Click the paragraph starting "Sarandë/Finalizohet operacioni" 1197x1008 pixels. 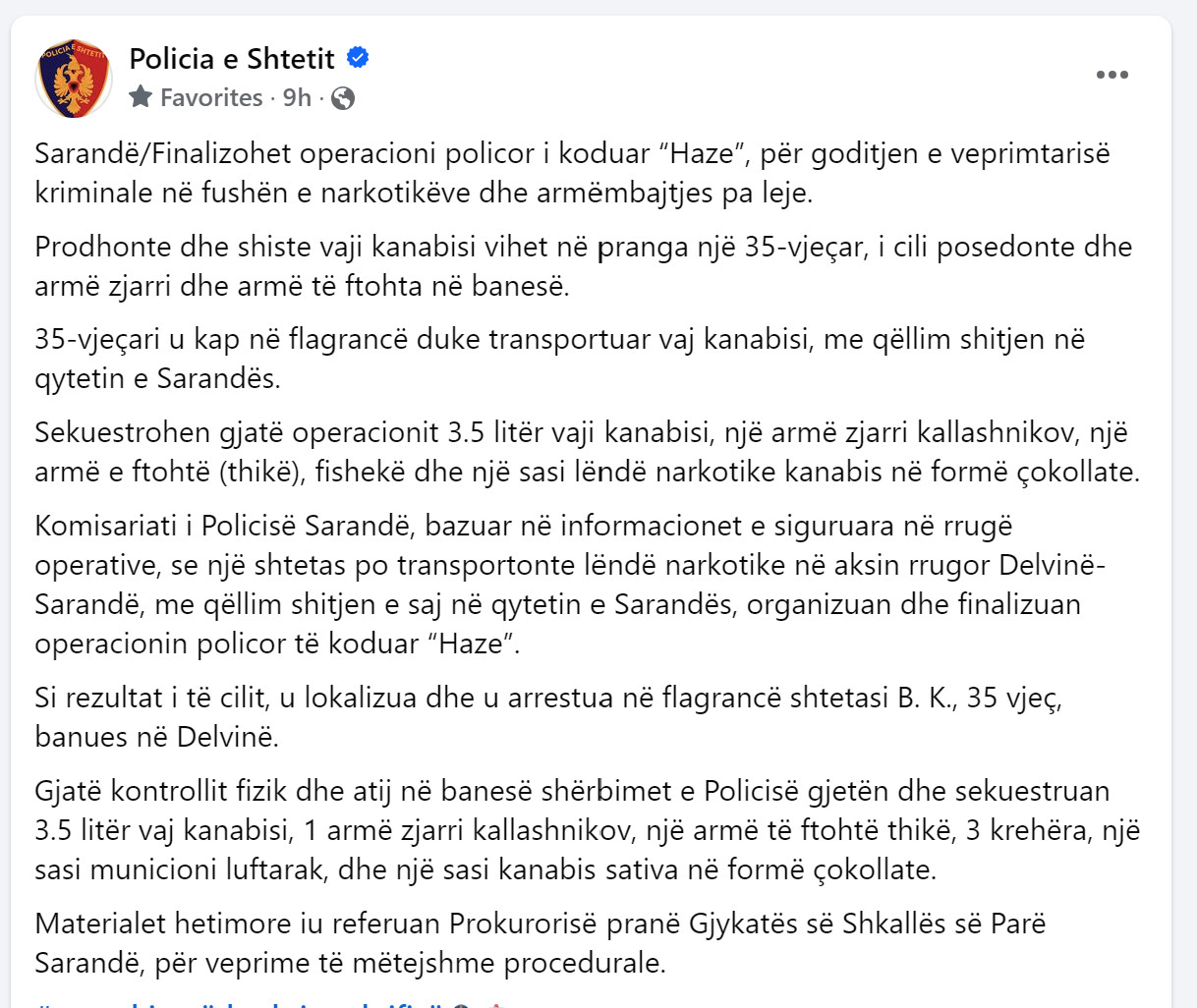coord(573,173)
